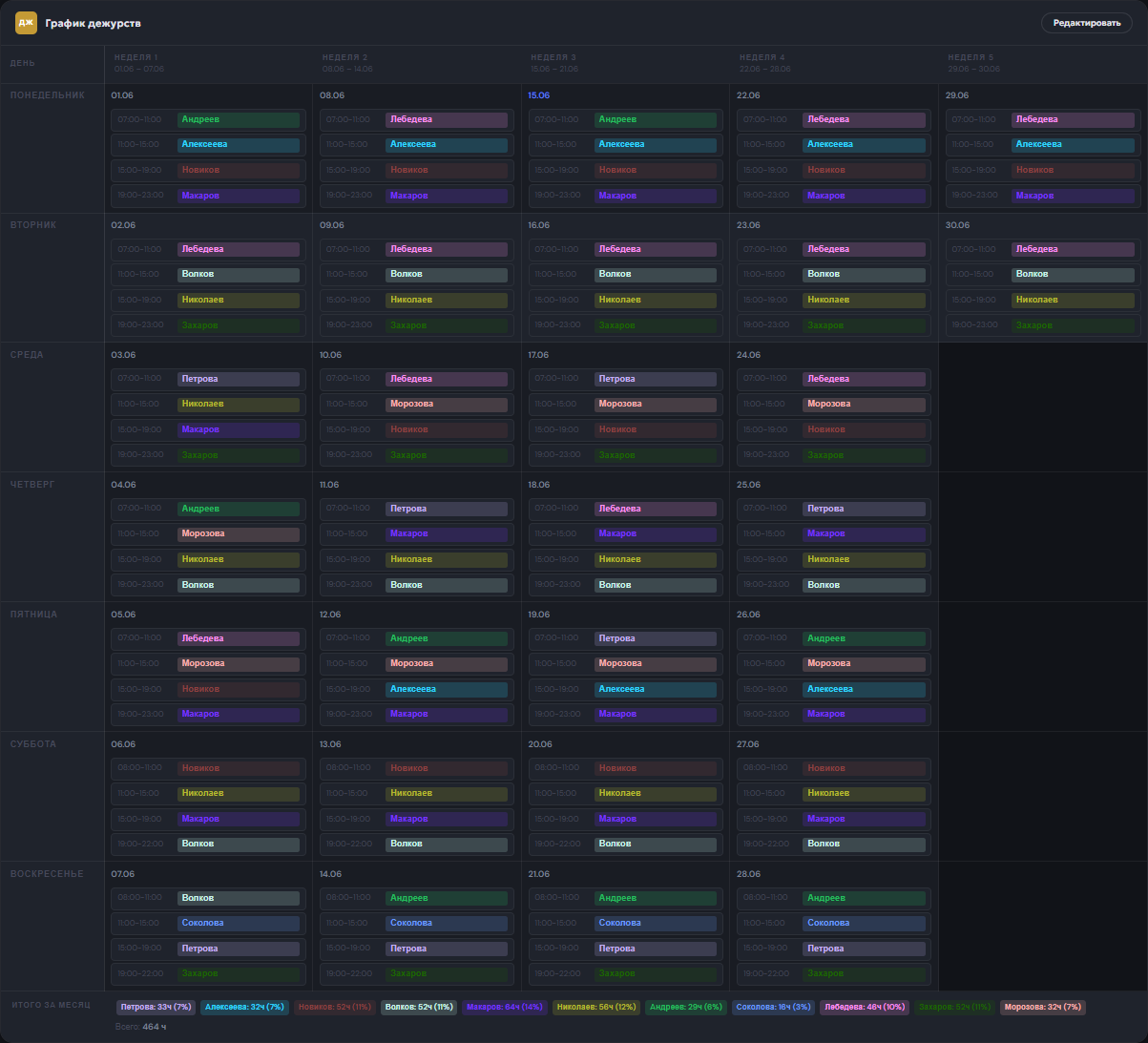Select the Петрова 33ч summary chip

[157, 1007]
